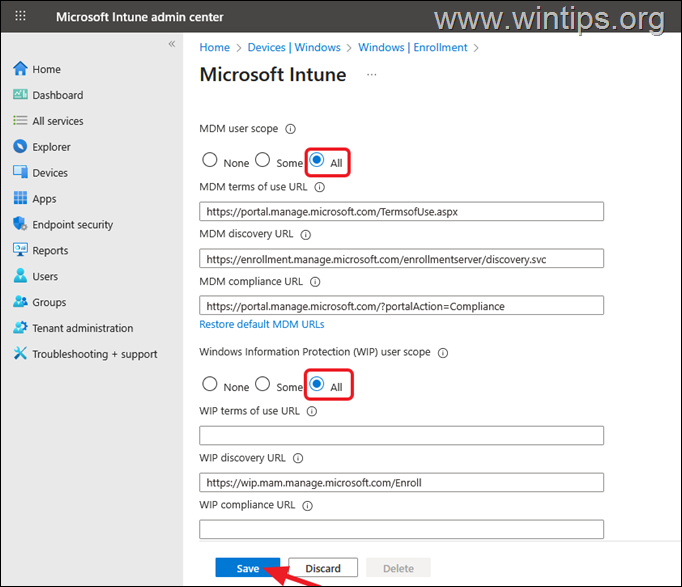Viewport: 682px width, 587px height.
Task: Open Devices icon in left navigation
Action: (20, 173)
